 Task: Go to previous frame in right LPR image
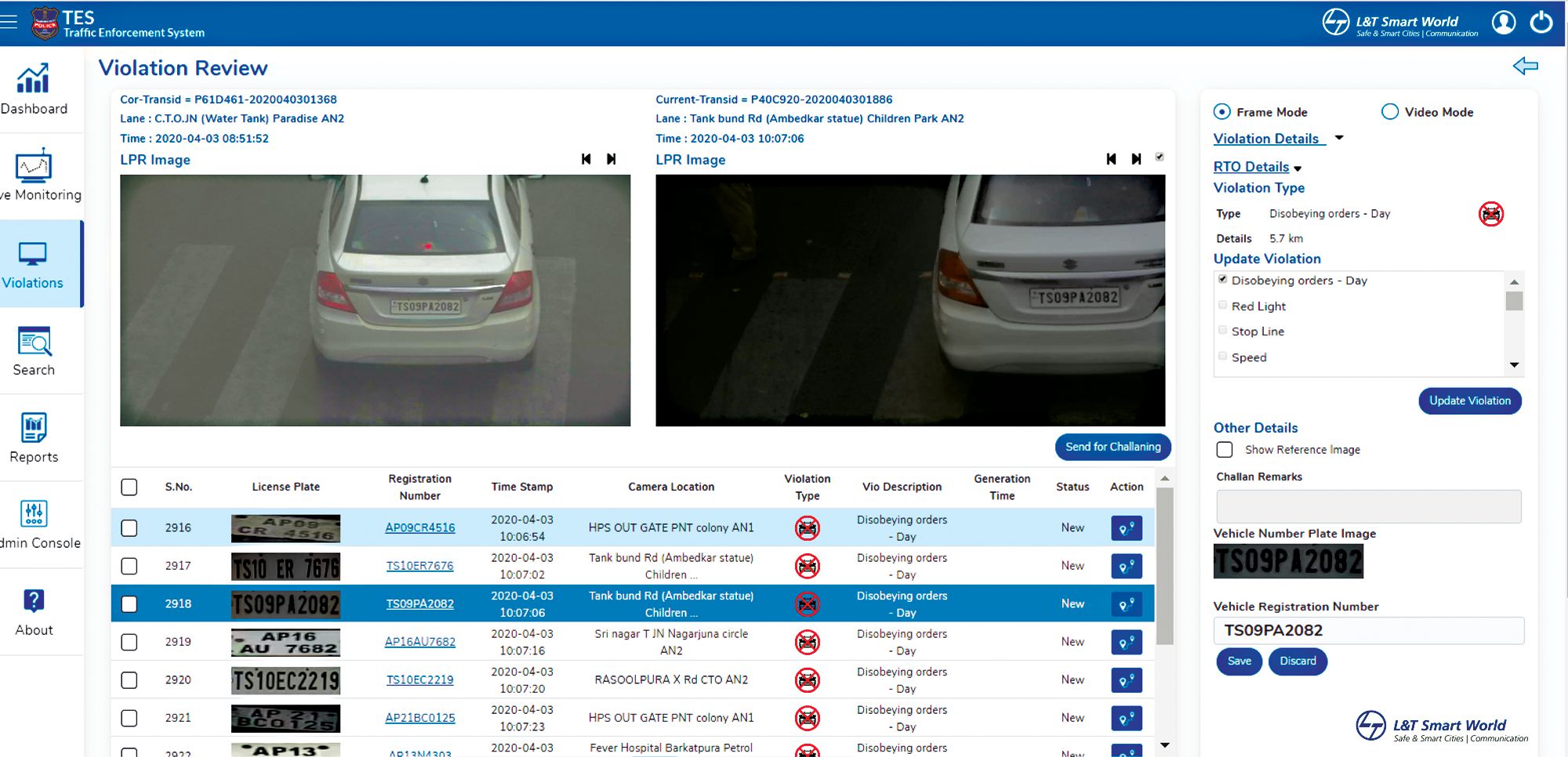(x=1111, y=159)
